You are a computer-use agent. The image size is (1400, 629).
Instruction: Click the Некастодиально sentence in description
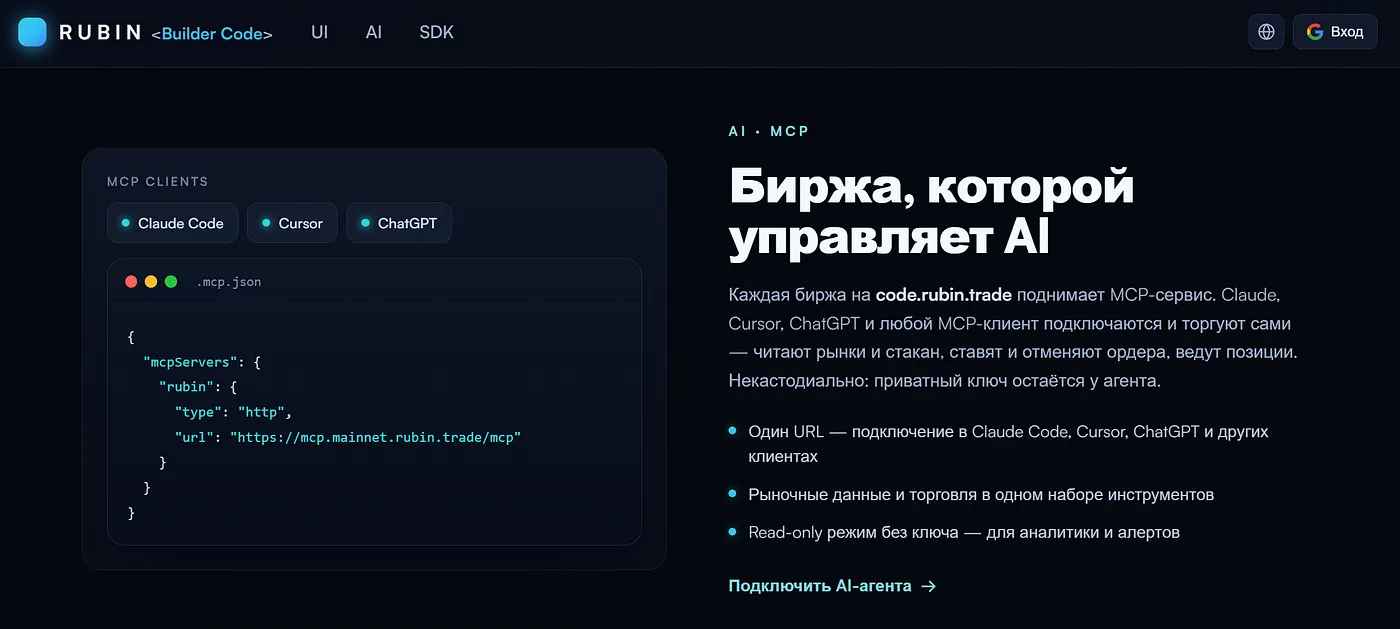pos(944,381)
